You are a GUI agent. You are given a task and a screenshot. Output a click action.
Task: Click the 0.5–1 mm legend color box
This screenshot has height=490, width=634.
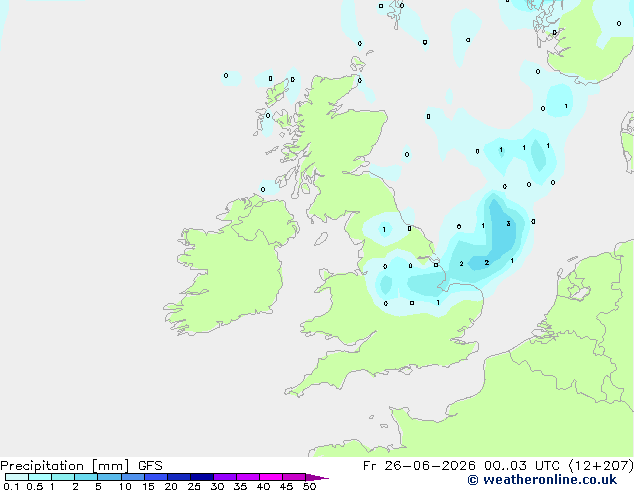tap(40, 477)
